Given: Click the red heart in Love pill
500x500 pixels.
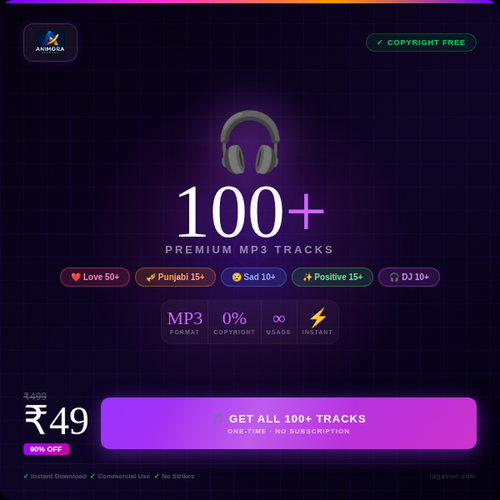Looking at the screenshot, I should 76,277.
